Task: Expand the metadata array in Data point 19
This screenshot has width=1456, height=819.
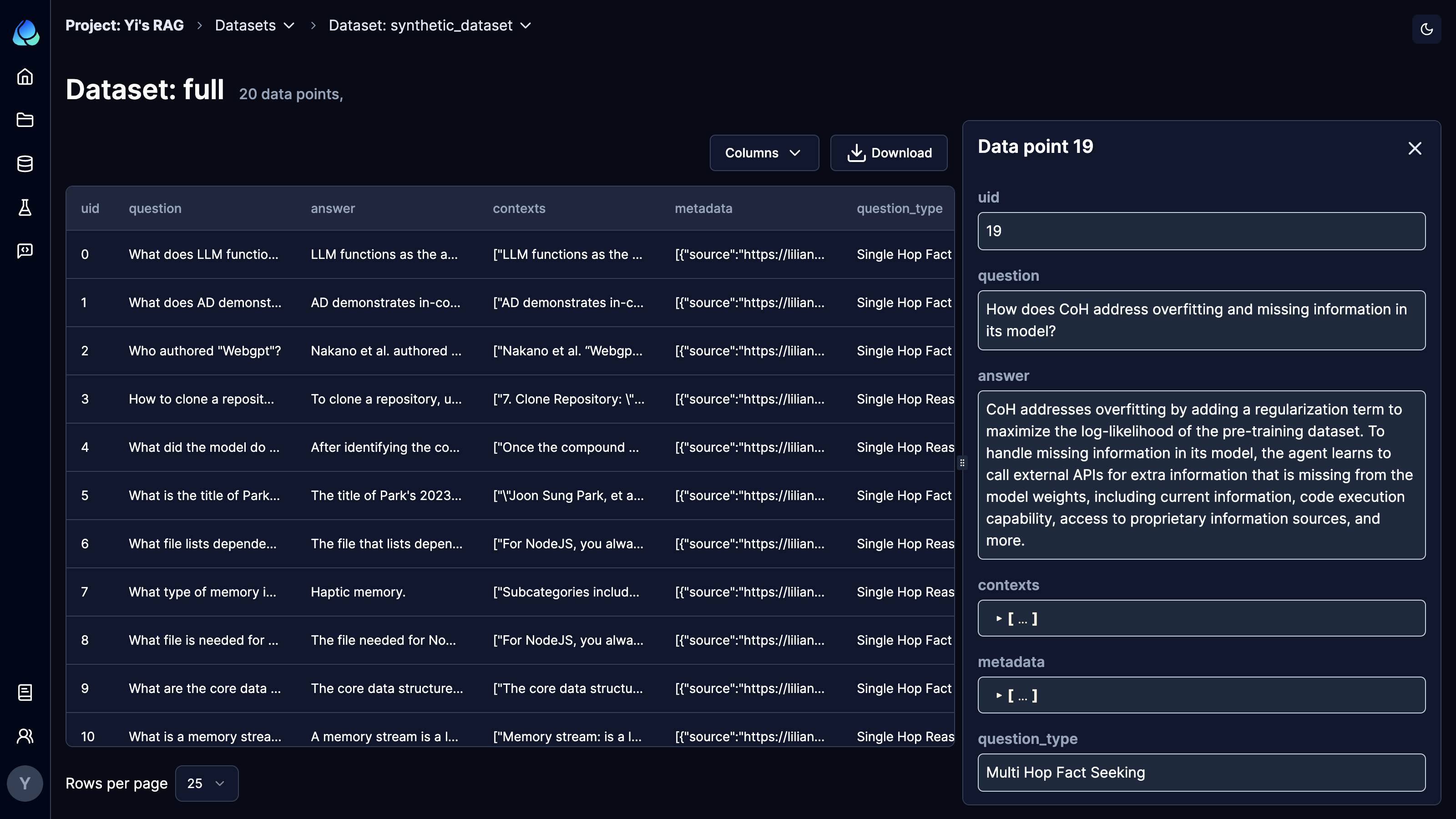Action: 998,695
